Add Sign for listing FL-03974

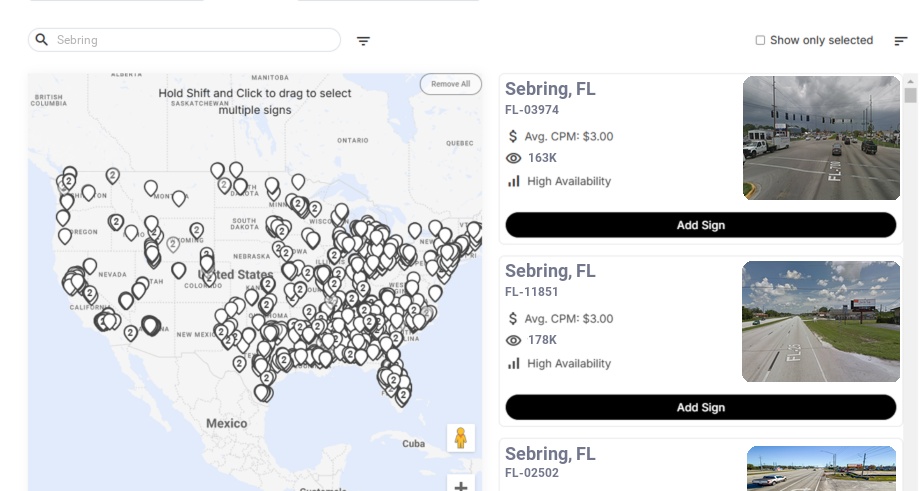tap(700, 225)
